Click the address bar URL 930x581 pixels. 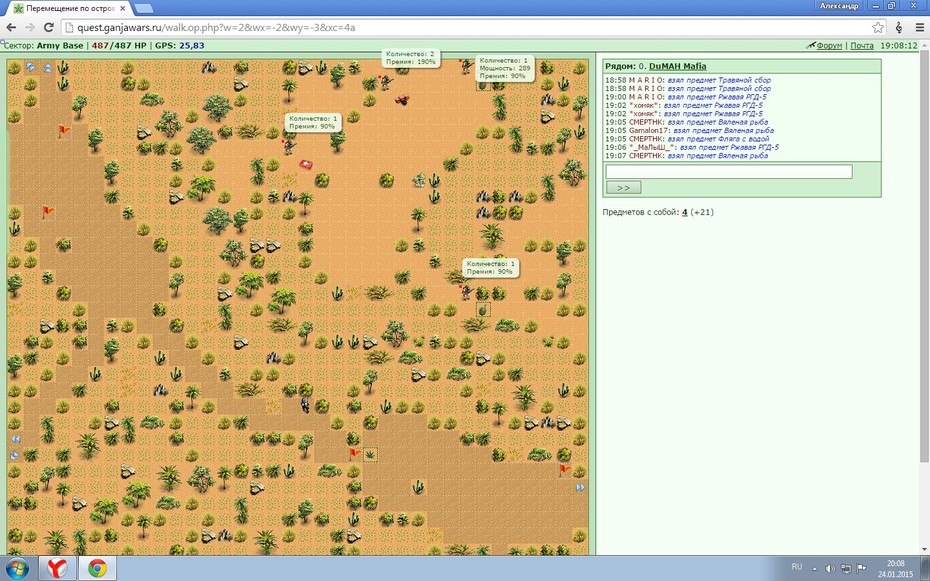pyautogui.click(x=216, y=27)
